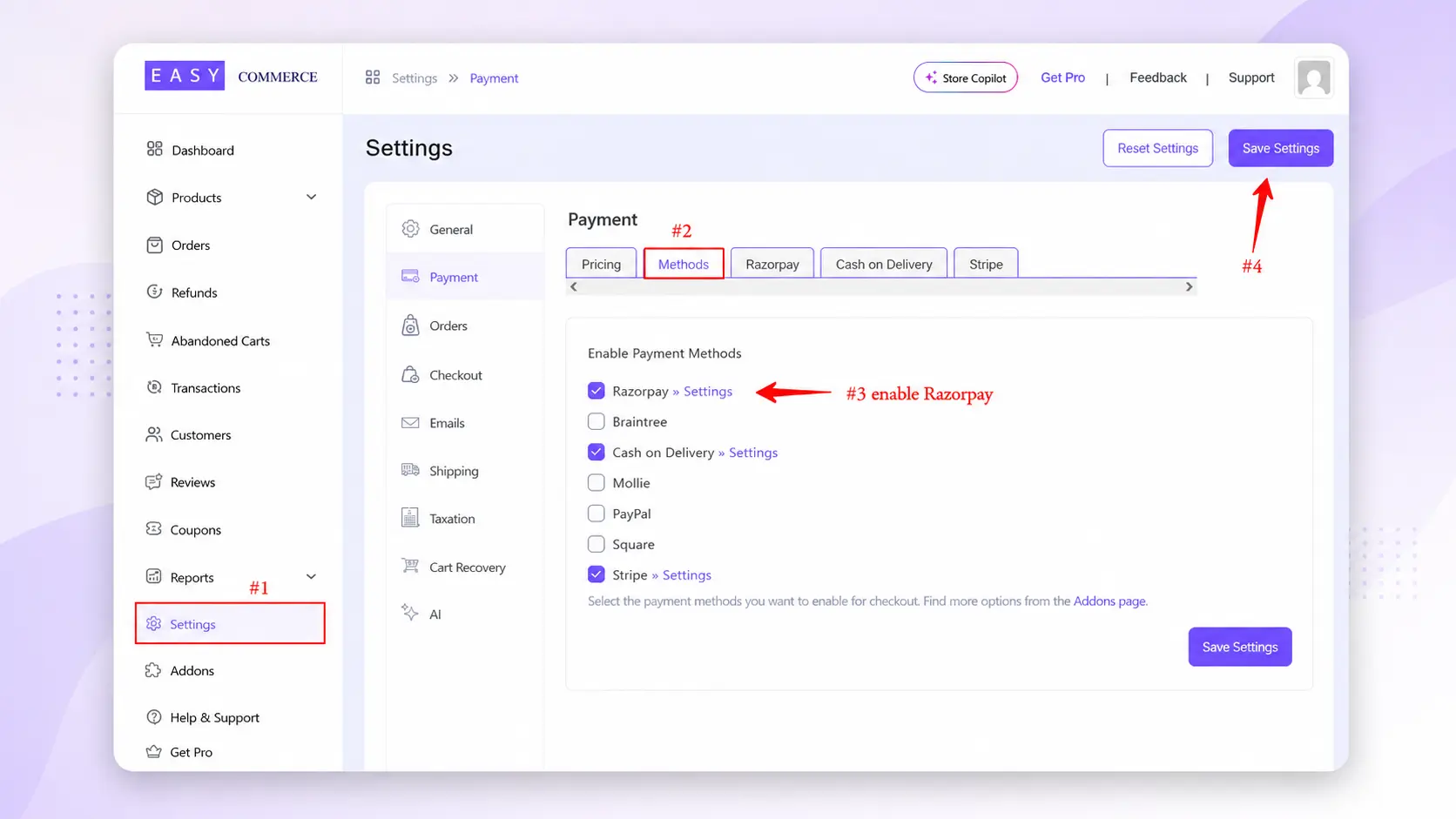Click the Checkout lock-bag icon
The image size is (1456, 819).
coord(410,374)
